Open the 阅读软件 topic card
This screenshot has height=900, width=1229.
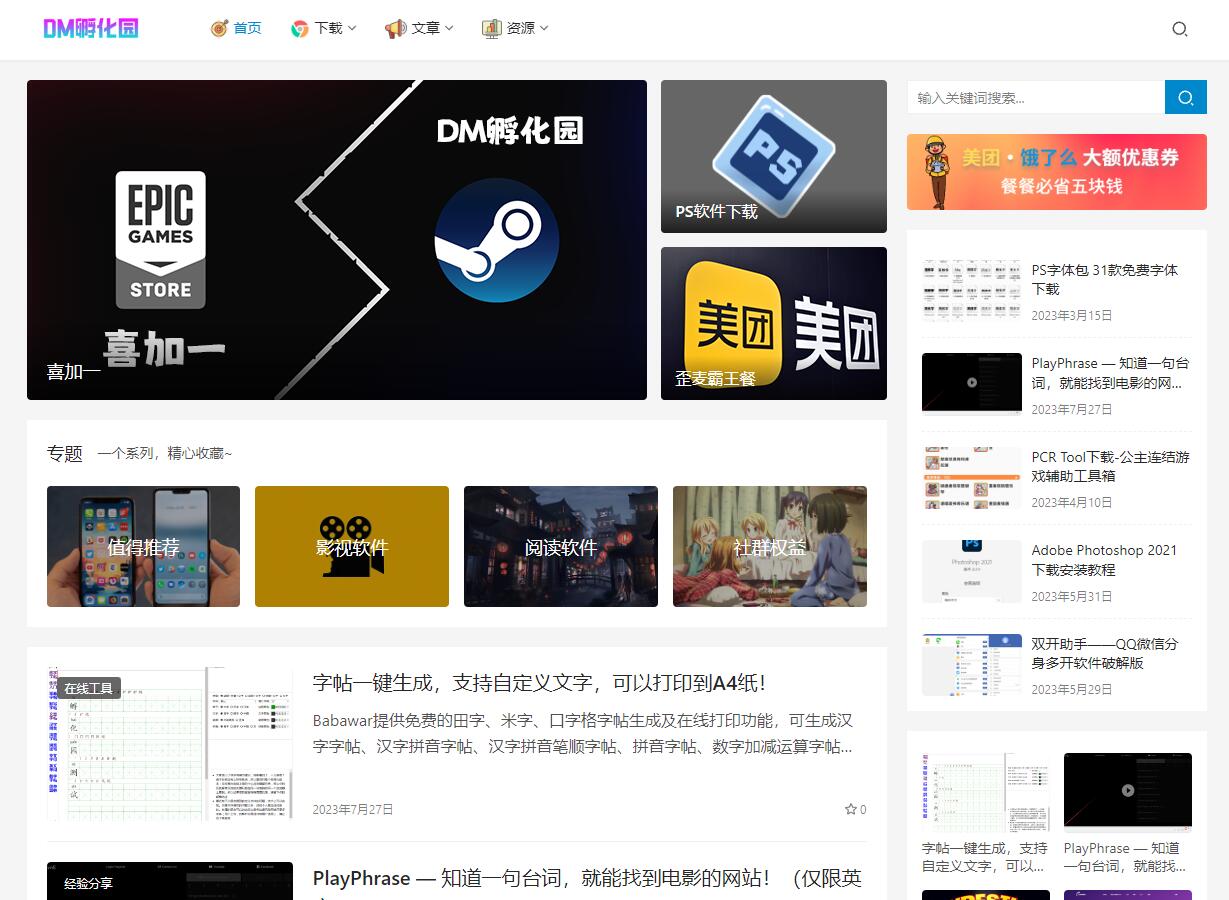(561, 546)
